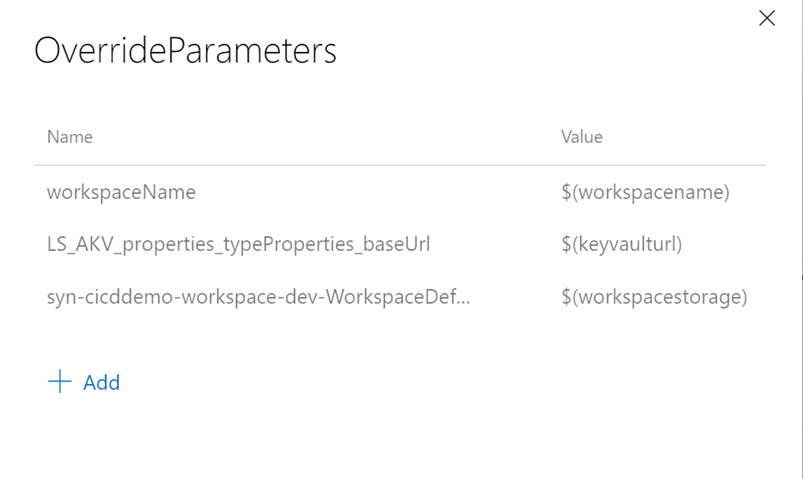
Task: Edit the $(keyvaulturl) value field
Action: pos(621,244)
